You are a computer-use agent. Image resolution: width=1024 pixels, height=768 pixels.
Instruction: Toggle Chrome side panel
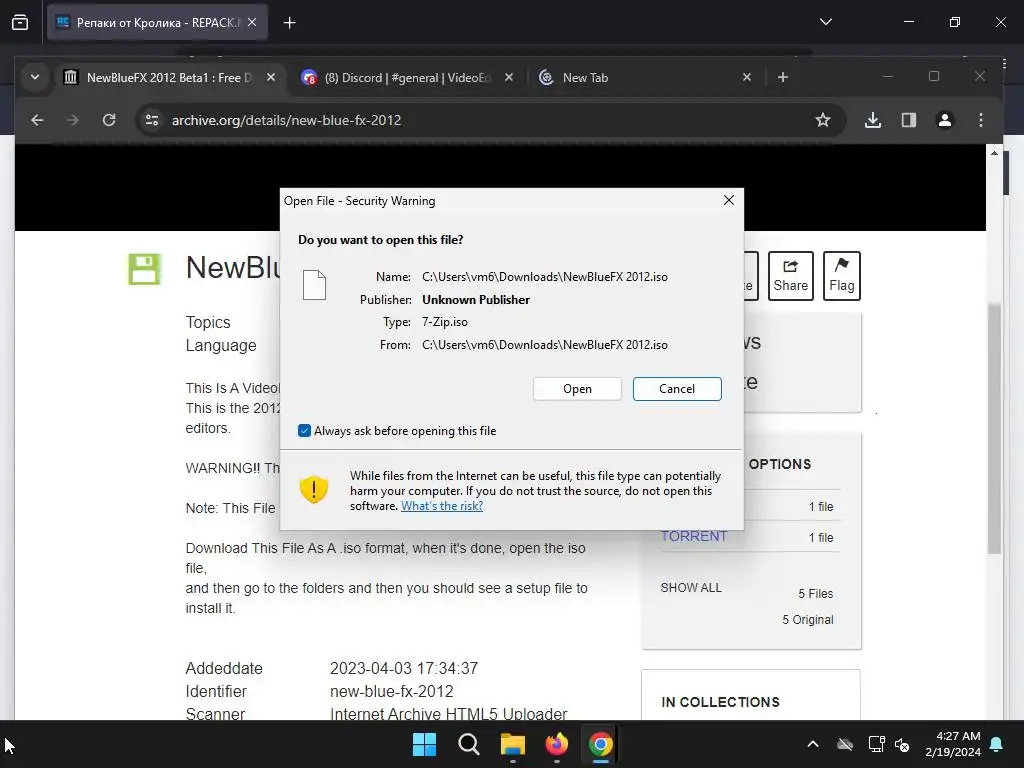pyautogui.click(x=908, y=120)
